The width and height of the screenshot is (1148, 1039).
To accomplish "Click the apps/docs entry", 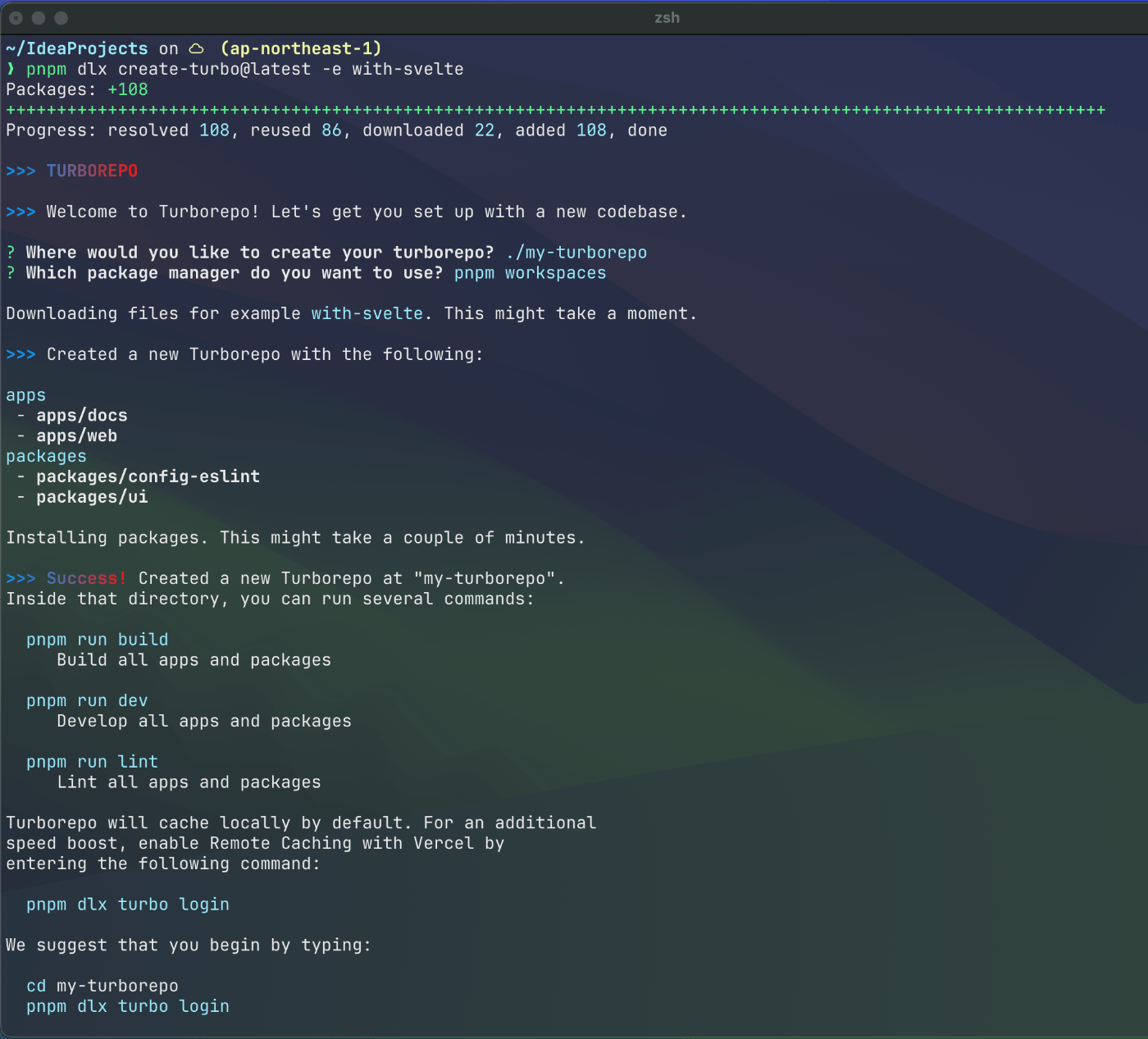I will tap(82, 416).
